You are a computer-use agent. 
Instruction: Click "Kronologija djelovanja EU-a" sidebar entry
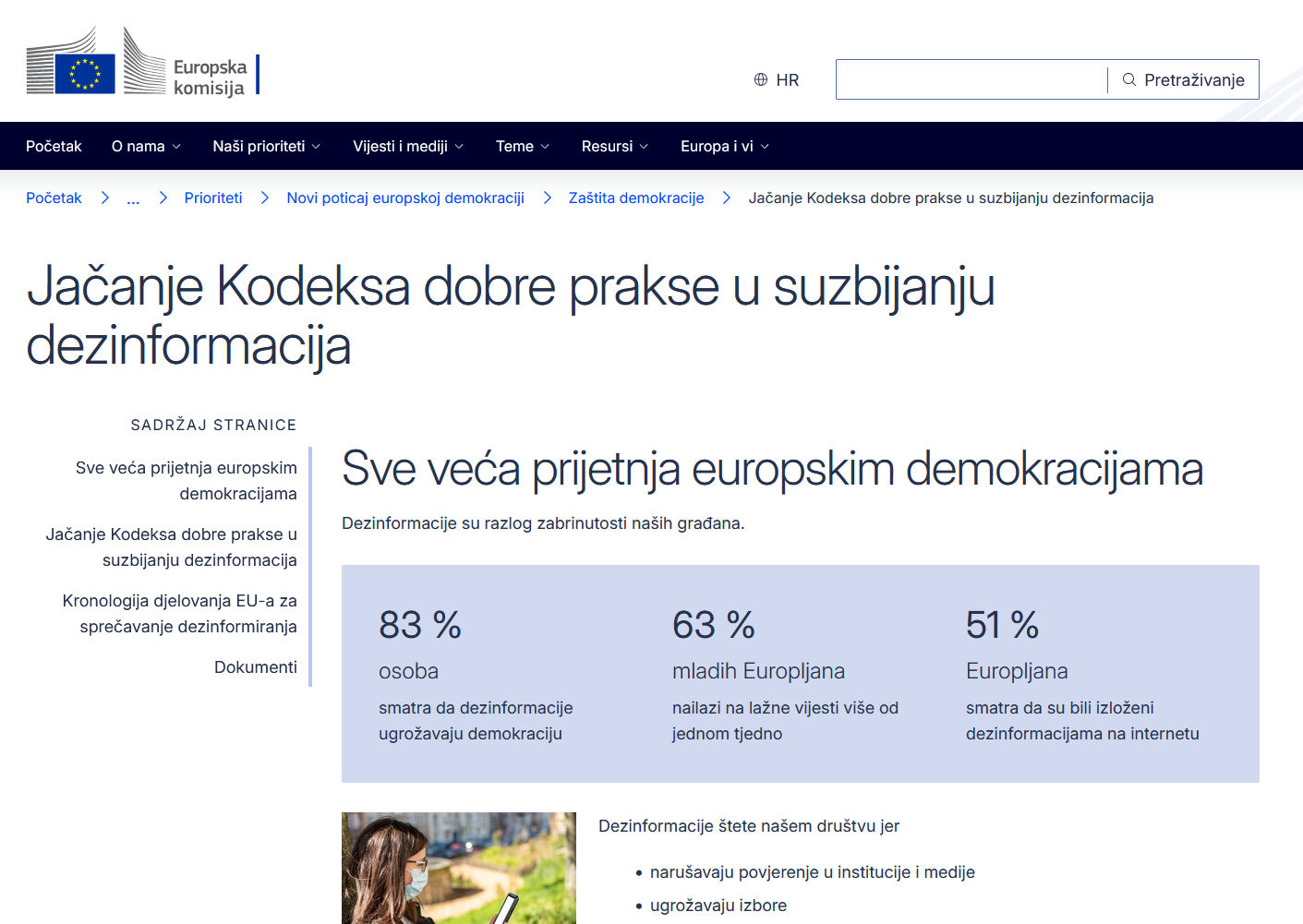click(x=180, y=613)
